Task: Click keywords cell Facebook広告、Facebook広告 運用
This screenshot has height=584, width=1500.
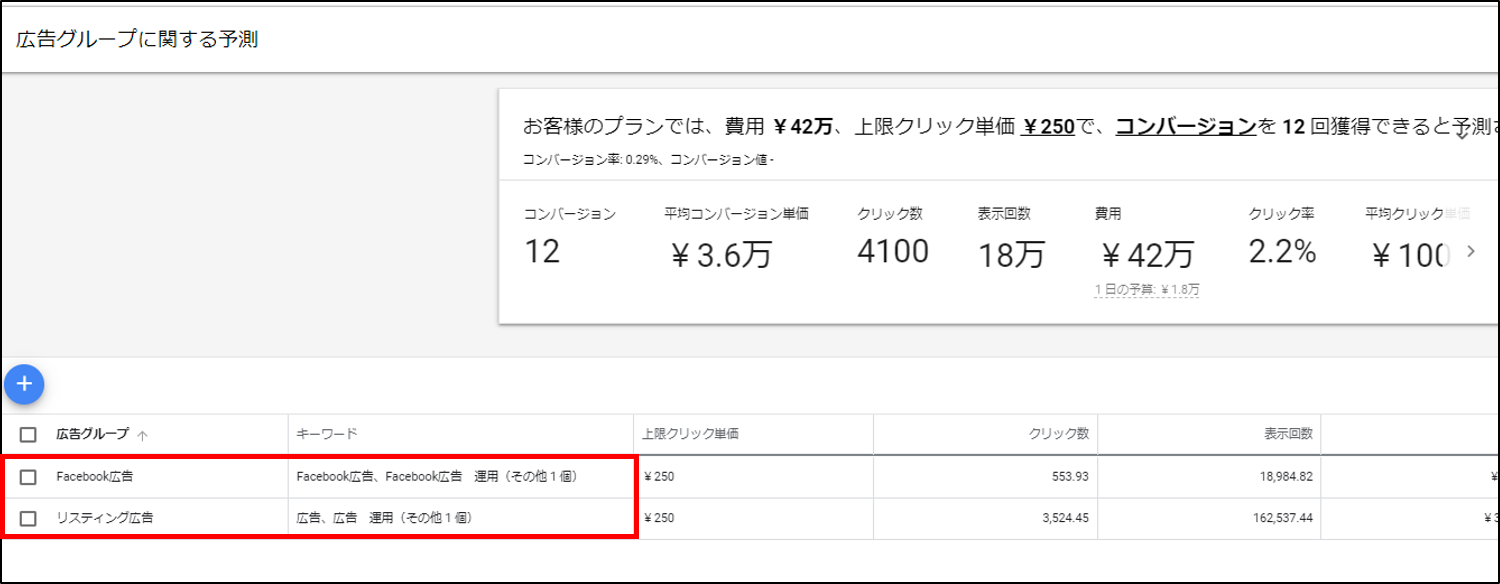Action: (x=437, y=477)
